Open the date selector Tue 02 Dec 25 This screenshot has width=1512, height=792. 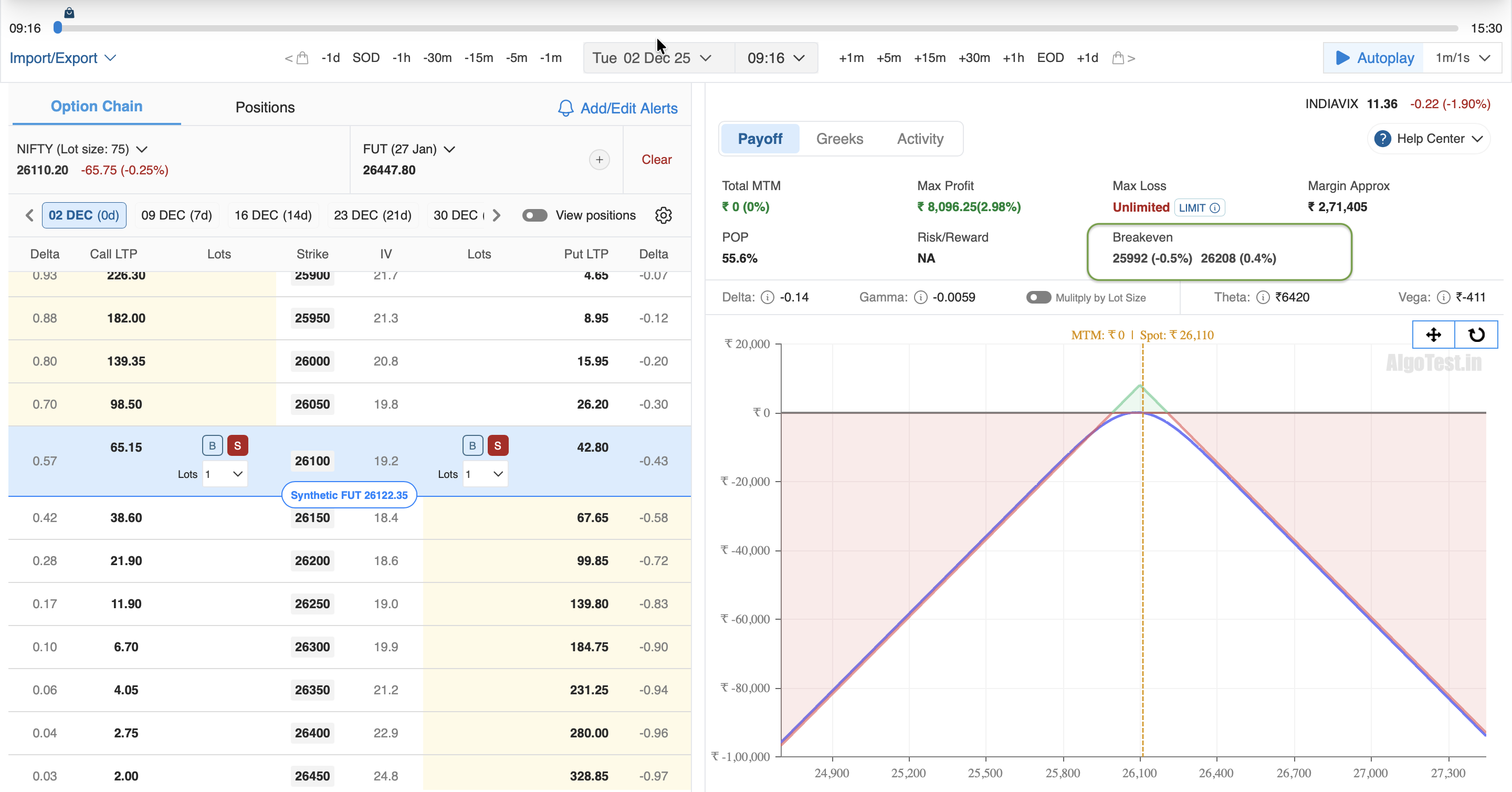pos(652,58)
